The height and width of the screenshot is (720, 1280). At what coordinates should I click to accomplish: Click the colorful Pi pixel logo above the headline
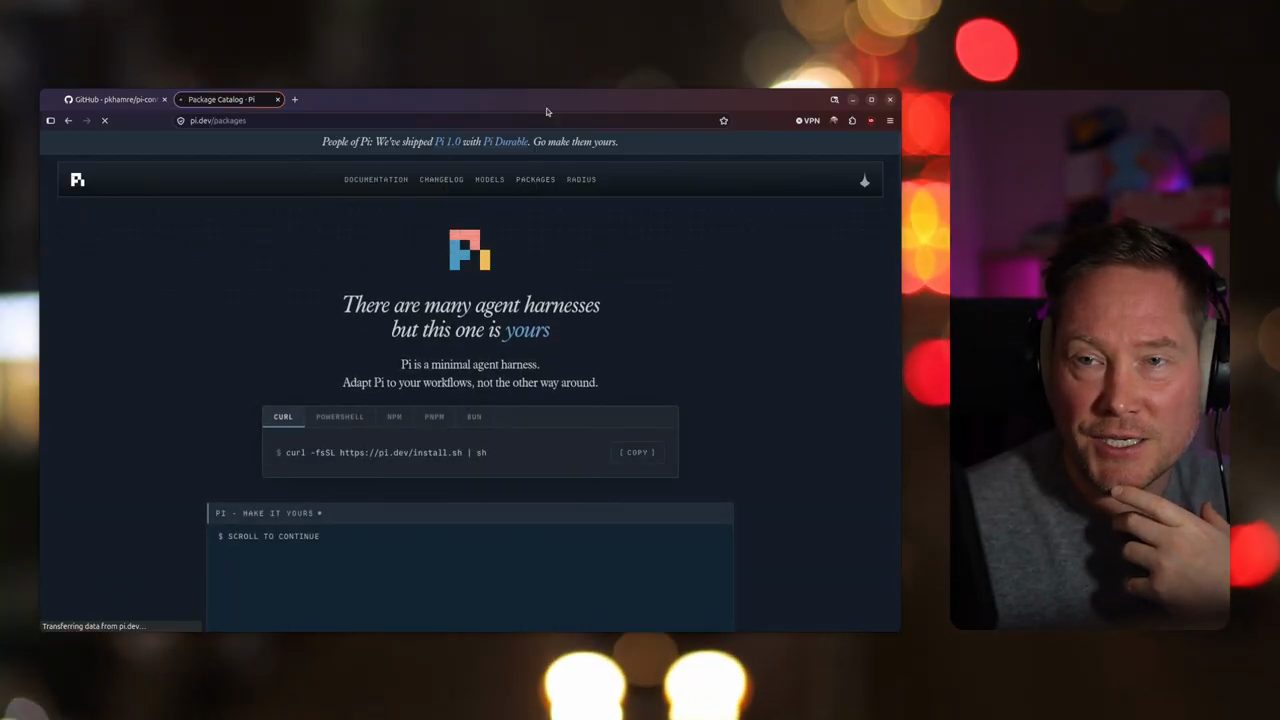[x=470, y=250]
